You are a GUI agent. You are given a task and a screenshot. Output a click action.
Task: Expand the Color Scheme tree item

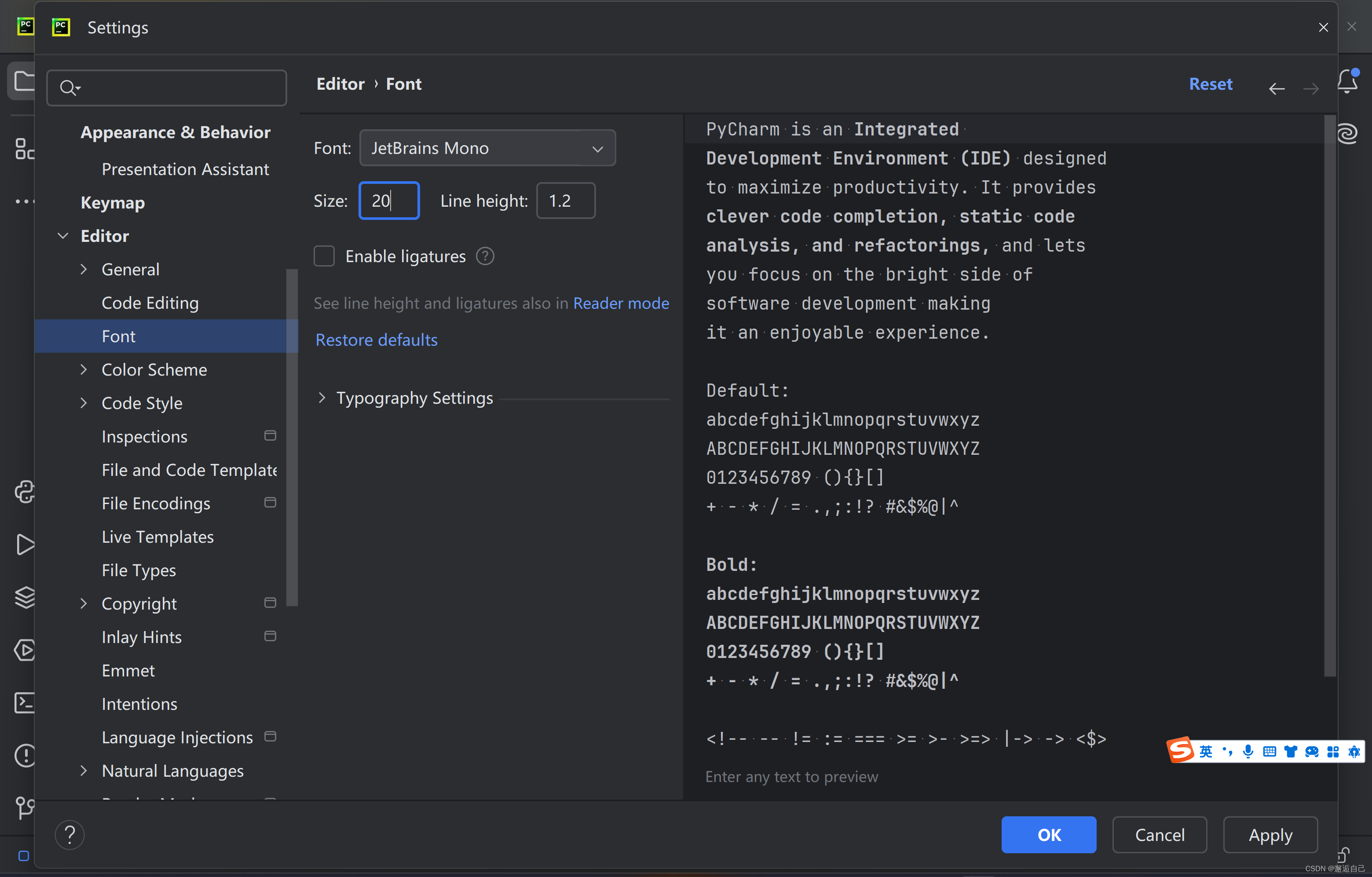pyautogui.click(x=84, y=370)
